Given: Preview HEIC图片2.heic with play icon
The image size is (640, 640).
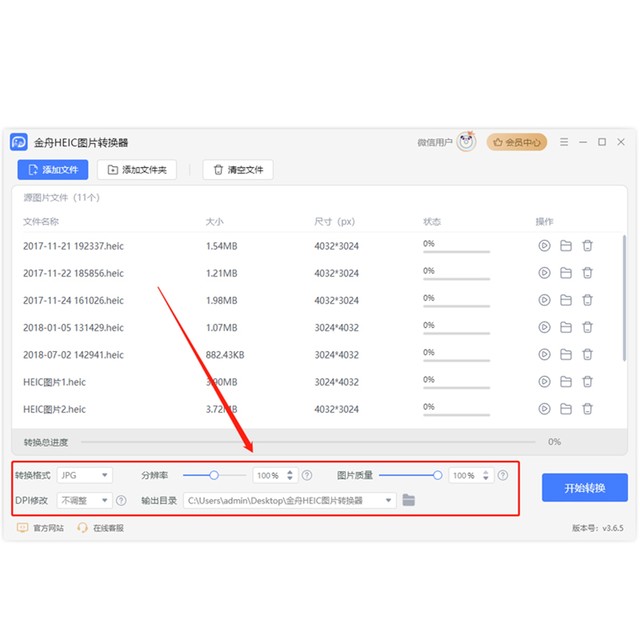Looking at the screenshot, I should (544, 409).
